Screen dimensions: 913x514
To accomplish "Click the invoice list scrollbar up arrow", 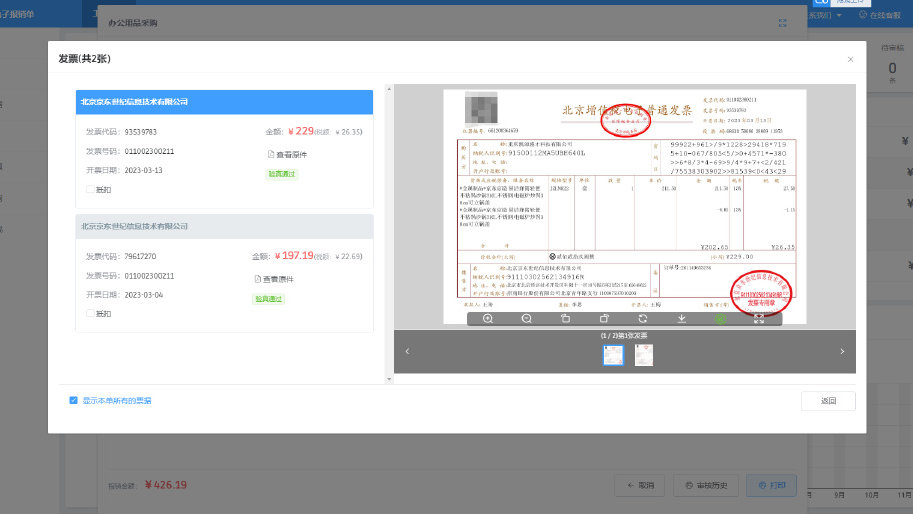I will click(x=389, y=89).
